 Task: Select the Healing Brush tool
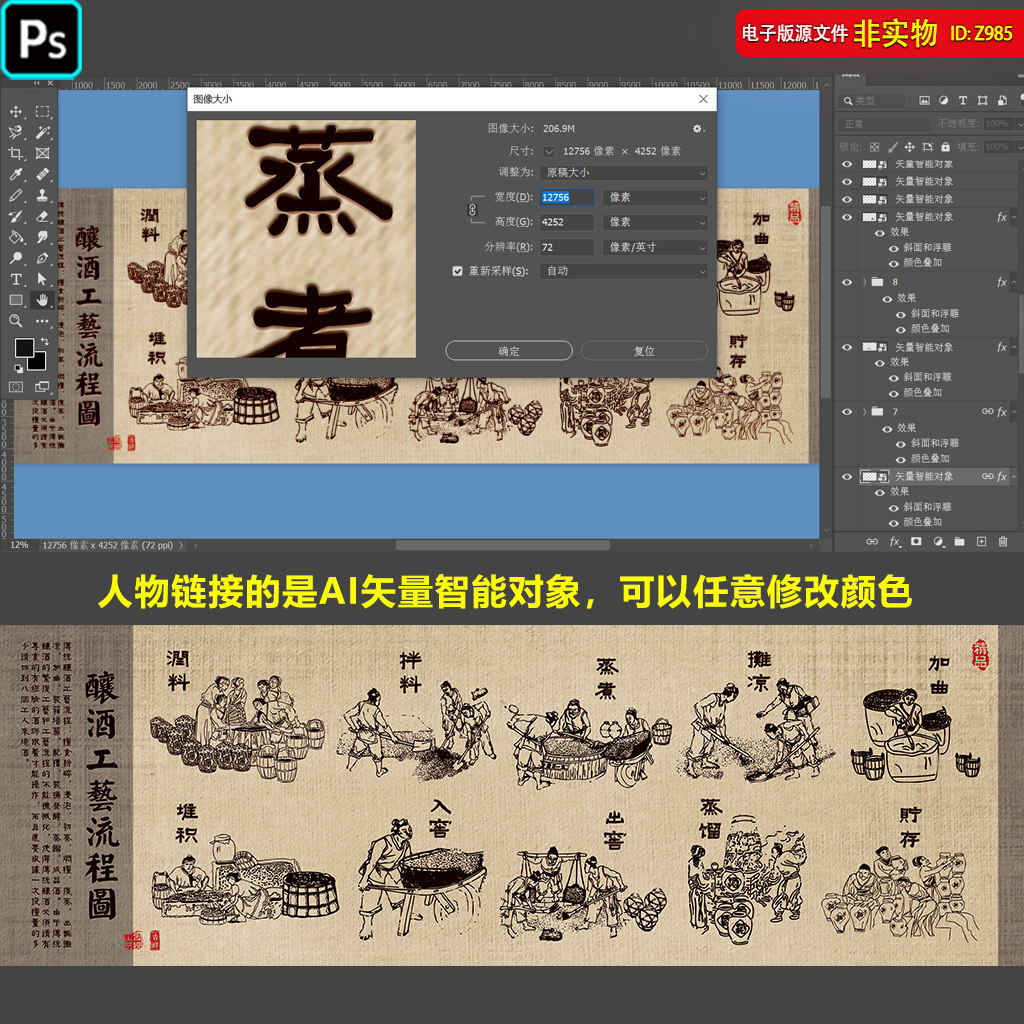pyautogui.click(x=42, y=174)
